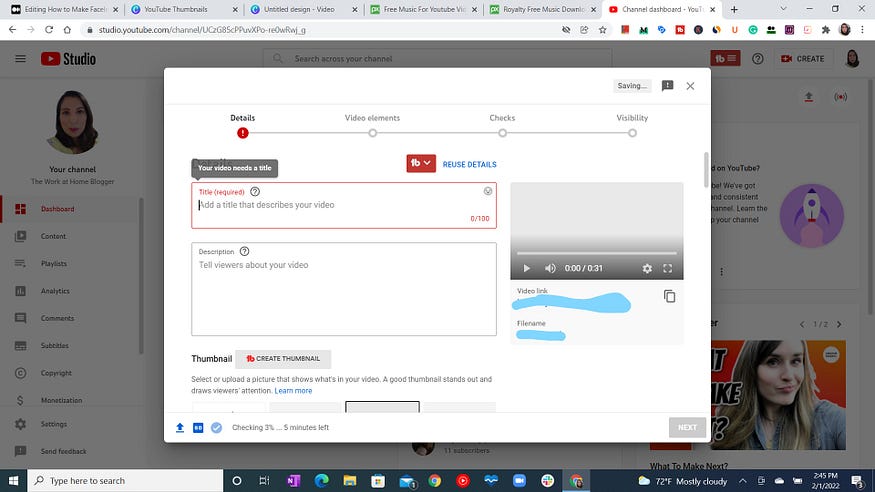Open Settings in the sidebar
This screenshot has height=492, width=875.
pyautogui.click(x=71, y=424)
